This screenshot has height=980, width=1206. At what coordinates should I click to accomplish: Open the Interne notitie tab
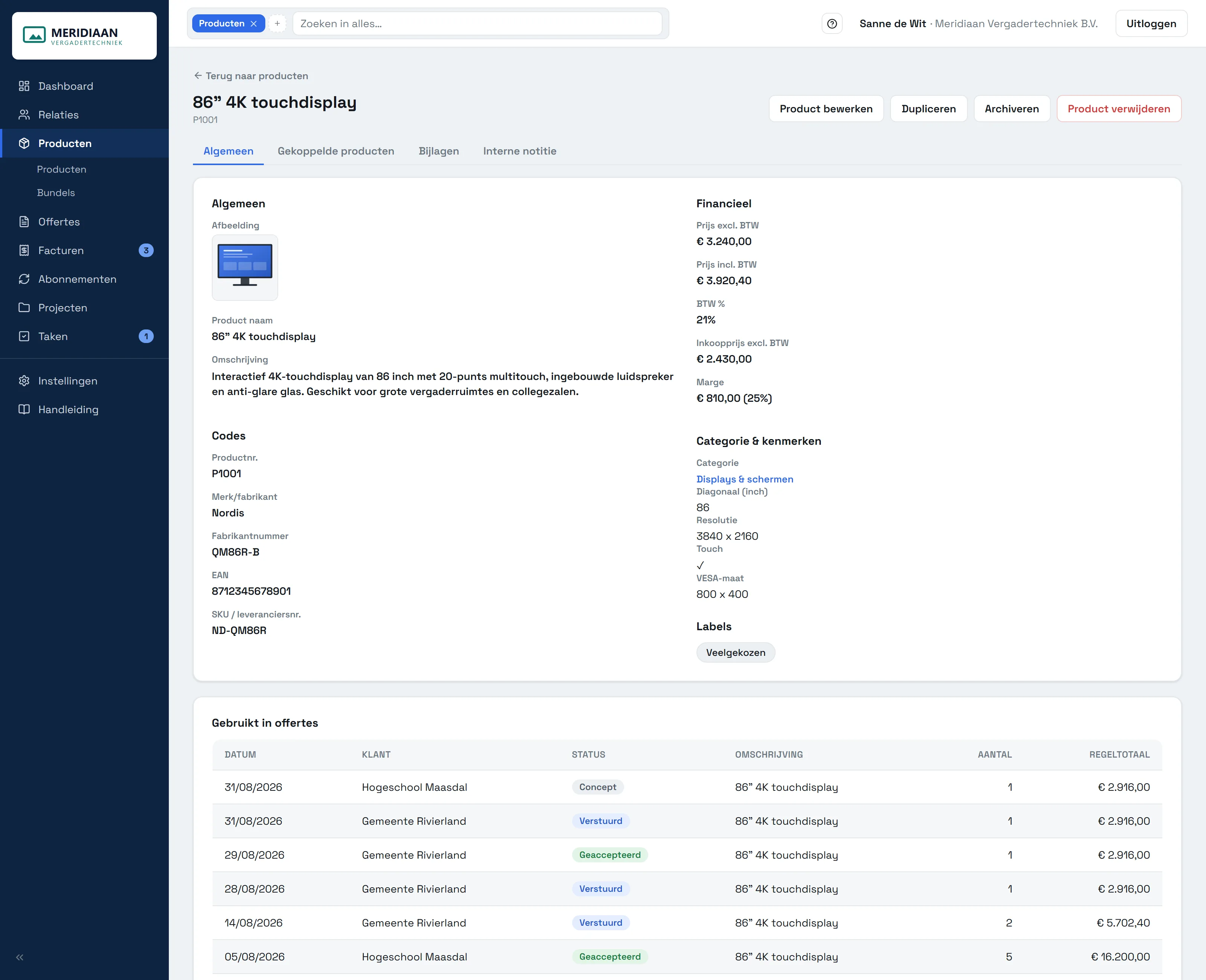click(x=519, y=151)
